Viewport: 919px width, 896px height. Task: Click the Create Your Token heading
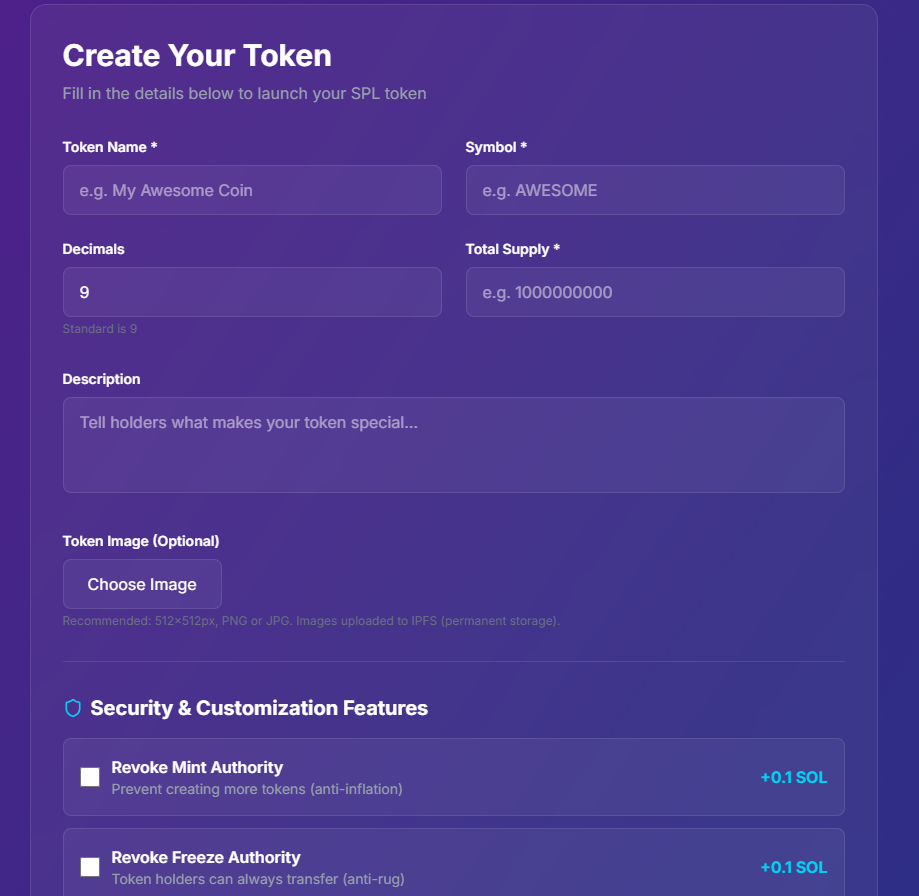tap(196, 56)
